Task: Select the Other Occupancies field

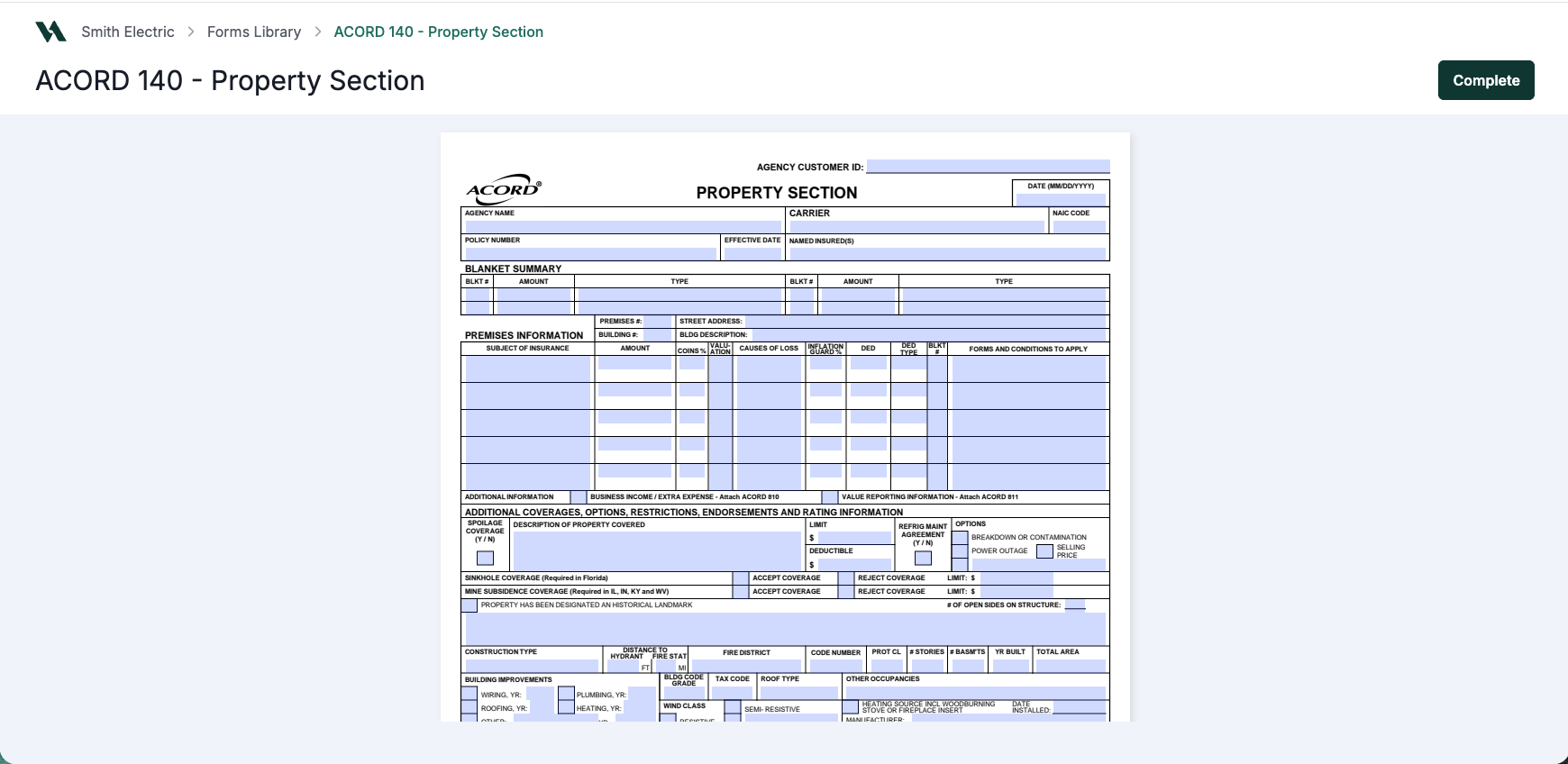Action: [975, 693]
